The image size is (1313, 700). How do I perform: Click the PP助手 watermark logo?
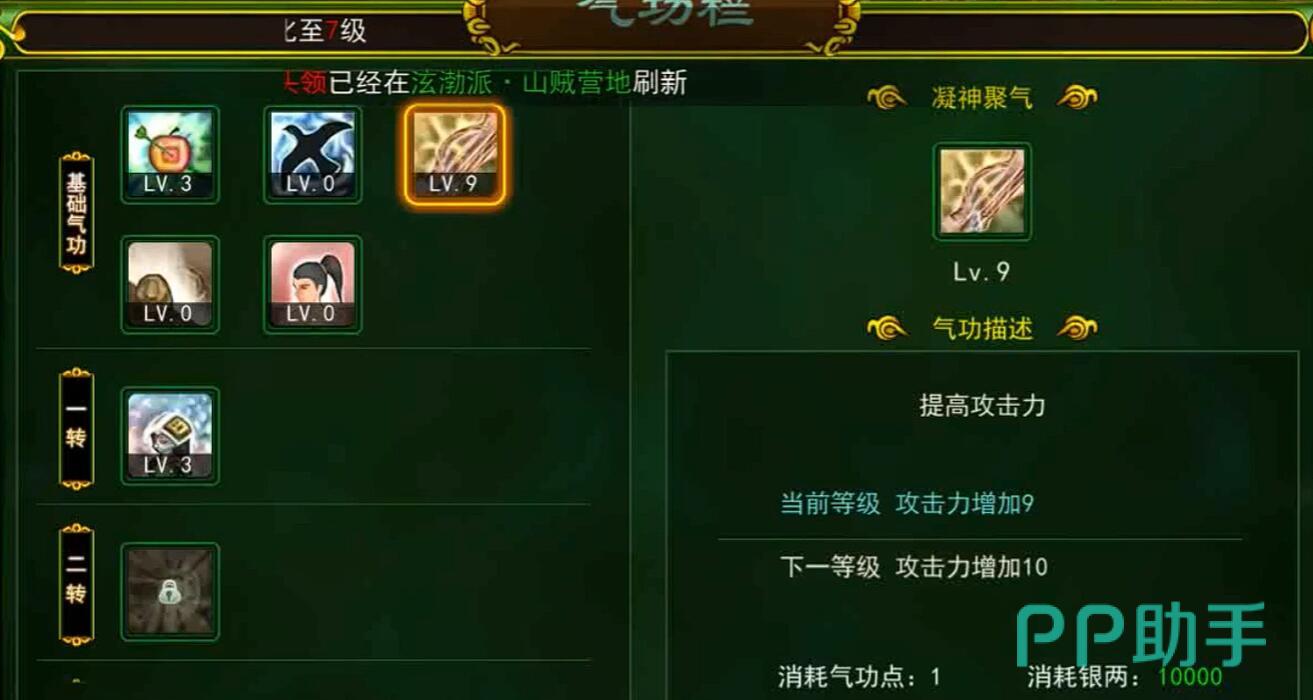pyautogui.click(x=1141, y=635)
